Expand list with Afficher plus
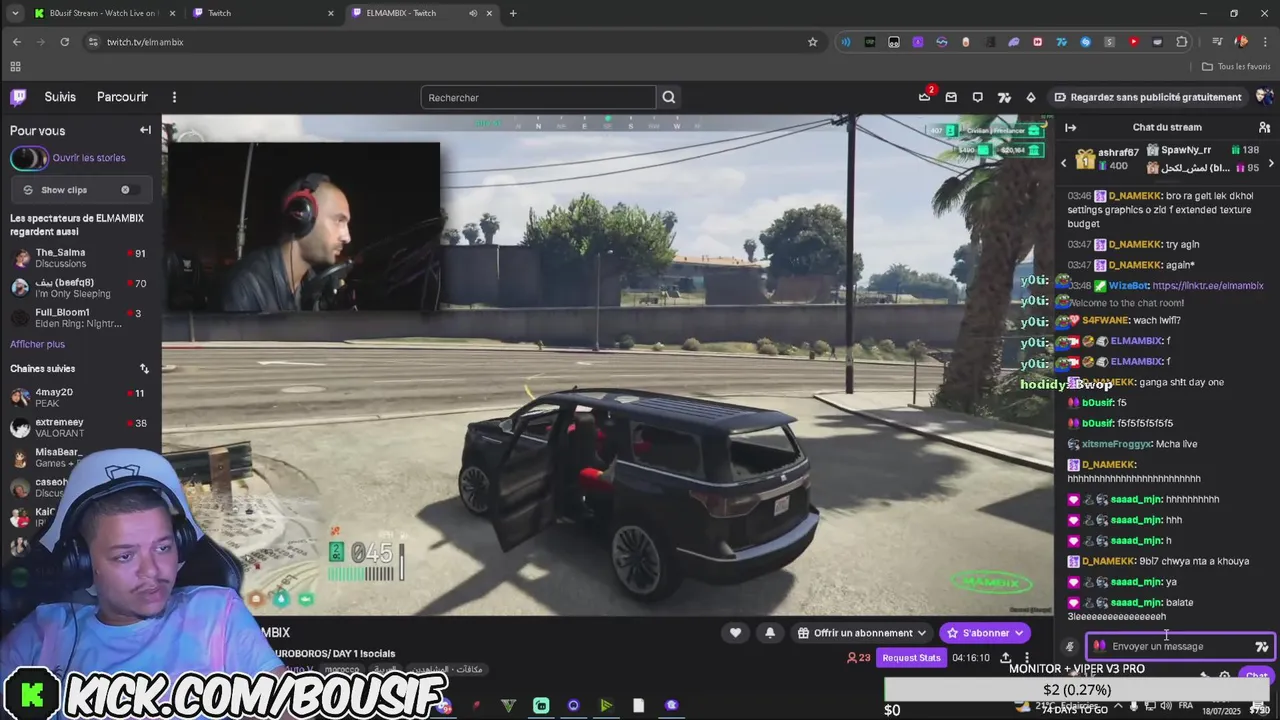 [x=37, y=344]
